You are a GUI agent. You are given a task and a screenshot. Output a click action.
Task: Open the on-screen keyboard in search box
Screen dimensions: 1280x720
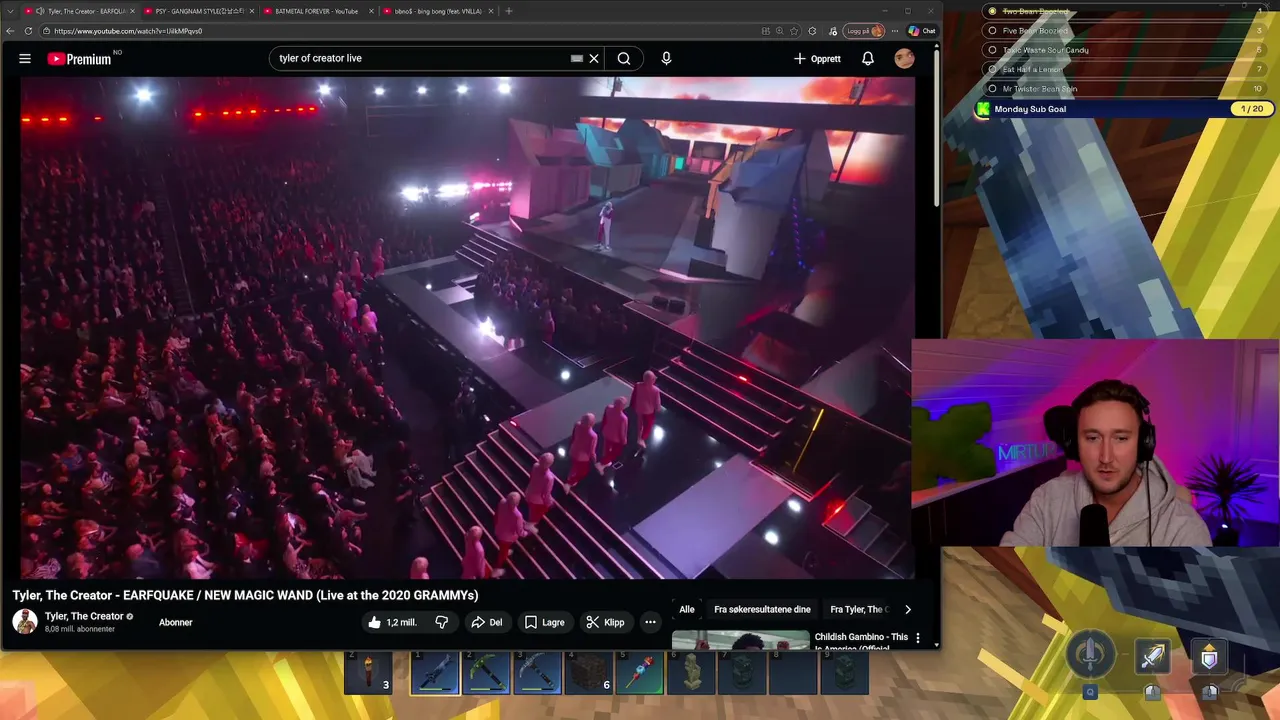576,59
